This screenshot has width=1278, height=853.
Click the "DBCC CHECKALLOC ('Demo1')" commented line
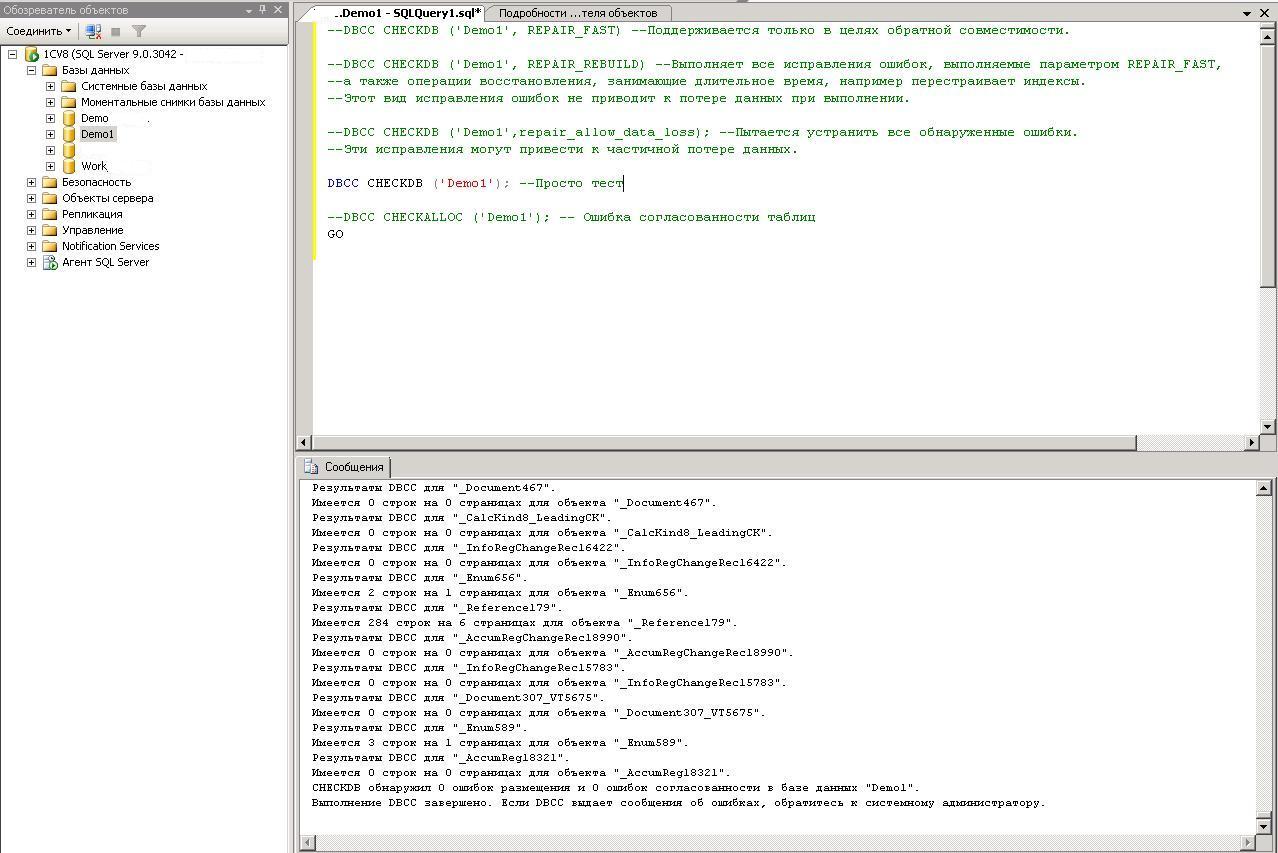tap(571, 217)
